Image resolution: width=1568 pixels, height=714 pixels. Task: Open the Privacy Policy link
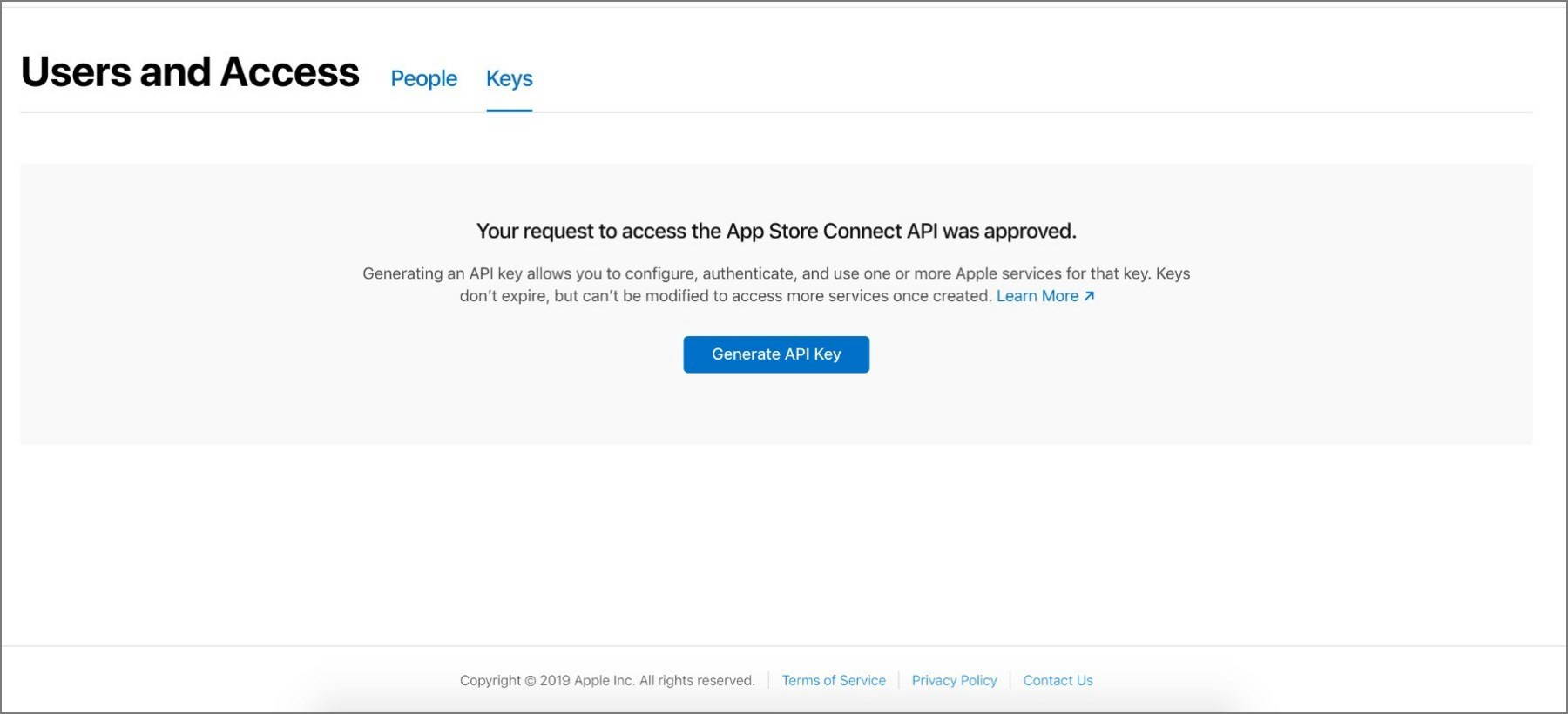click(954, 680)
